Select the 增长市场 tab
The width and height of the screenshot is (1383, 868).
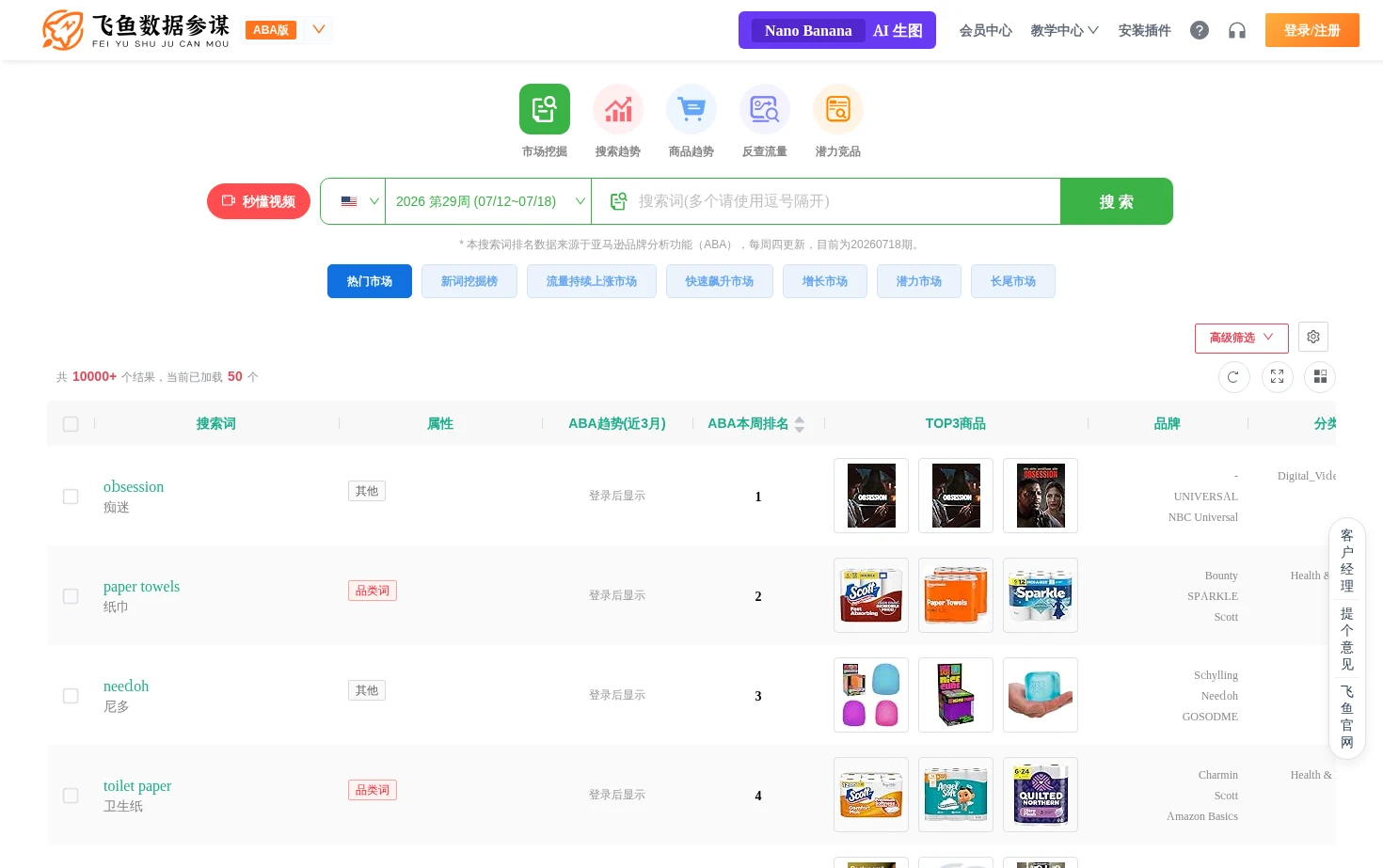pyautogui.click(x=825, y=281)
